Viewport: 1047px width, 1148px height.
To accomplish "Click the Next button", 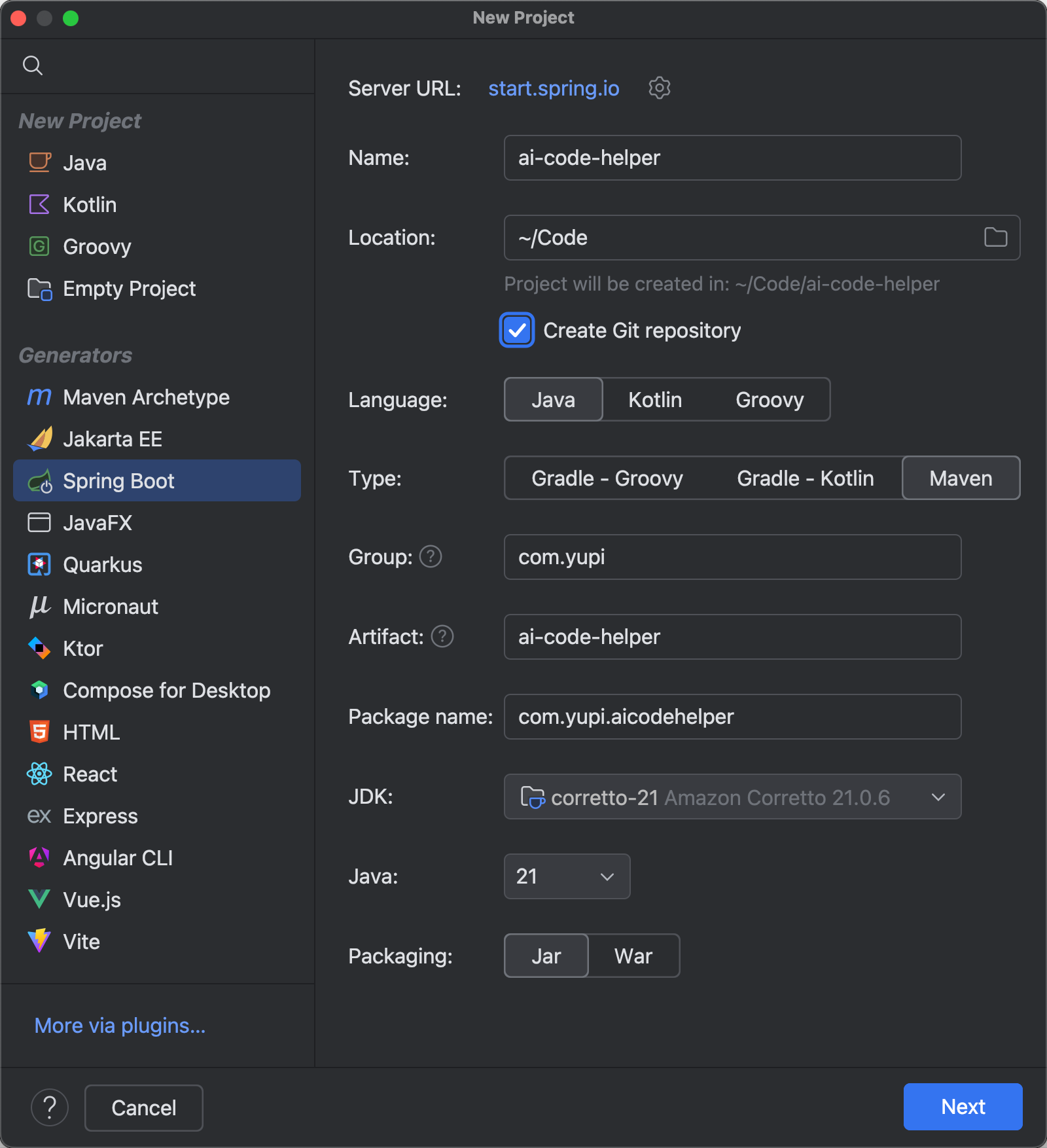I will coord(963,1107).
